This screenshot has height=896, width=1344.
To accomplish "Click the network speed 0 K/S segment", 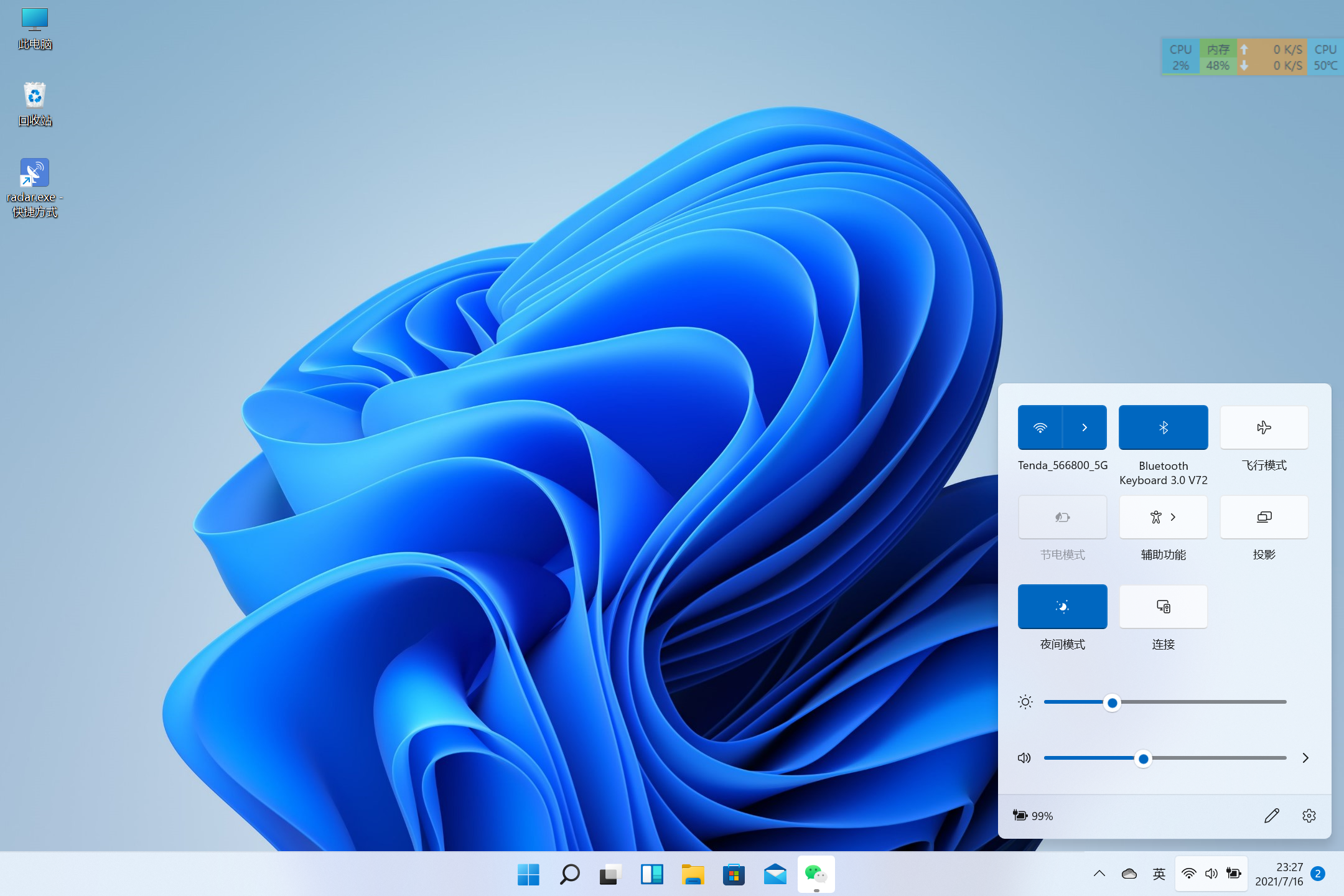I will (x=1272, y=57).
